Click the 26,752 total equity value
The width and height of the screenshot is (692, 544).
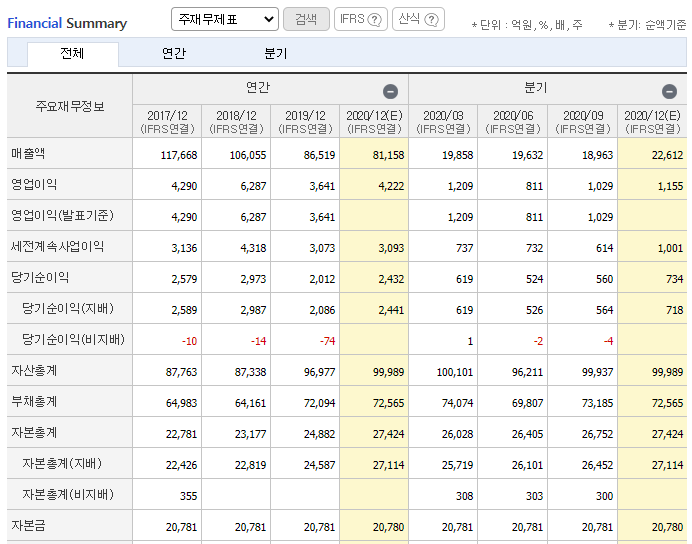(597, 434)
